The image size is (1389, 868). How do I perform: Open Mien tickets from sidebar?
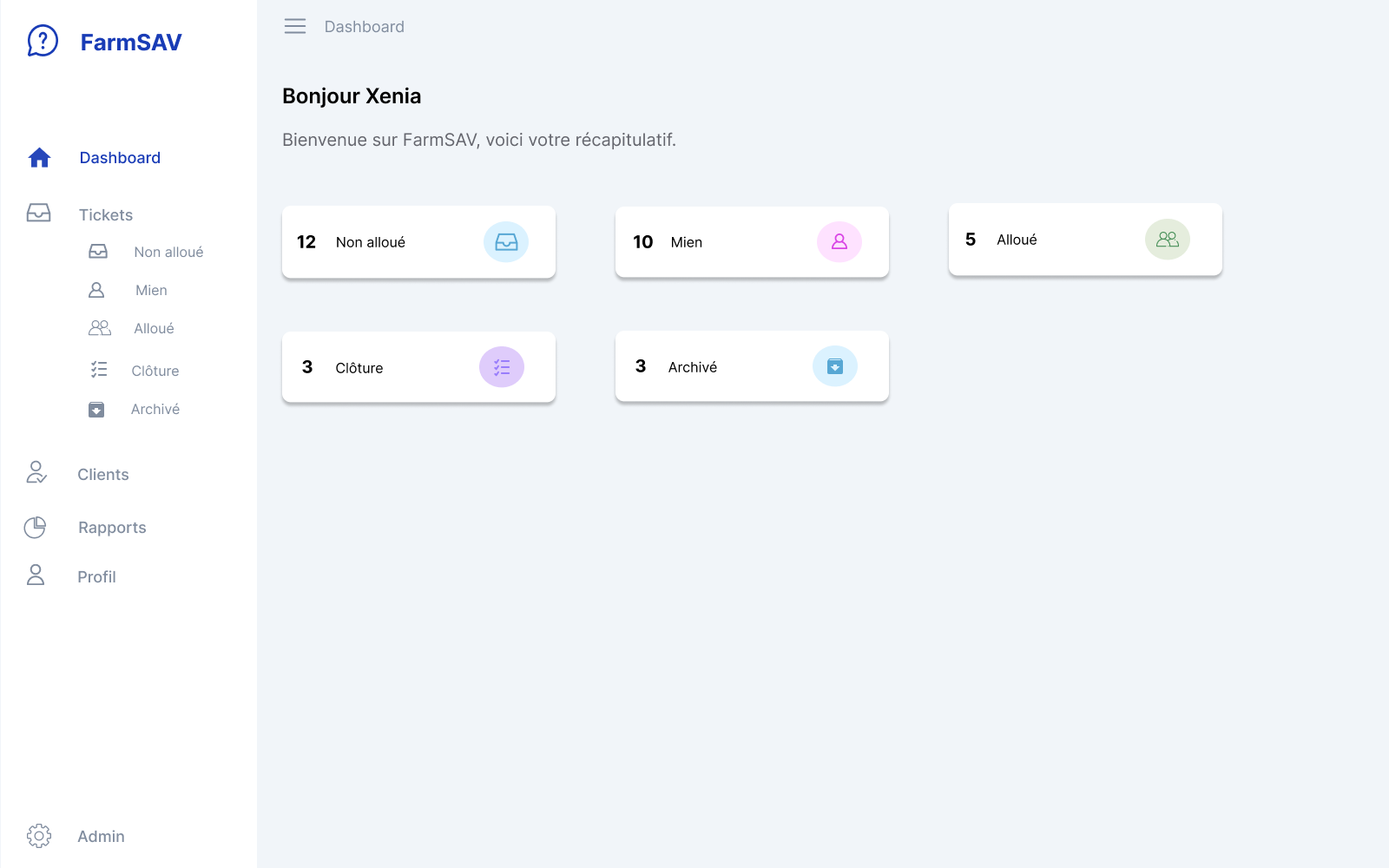(151, 290)
